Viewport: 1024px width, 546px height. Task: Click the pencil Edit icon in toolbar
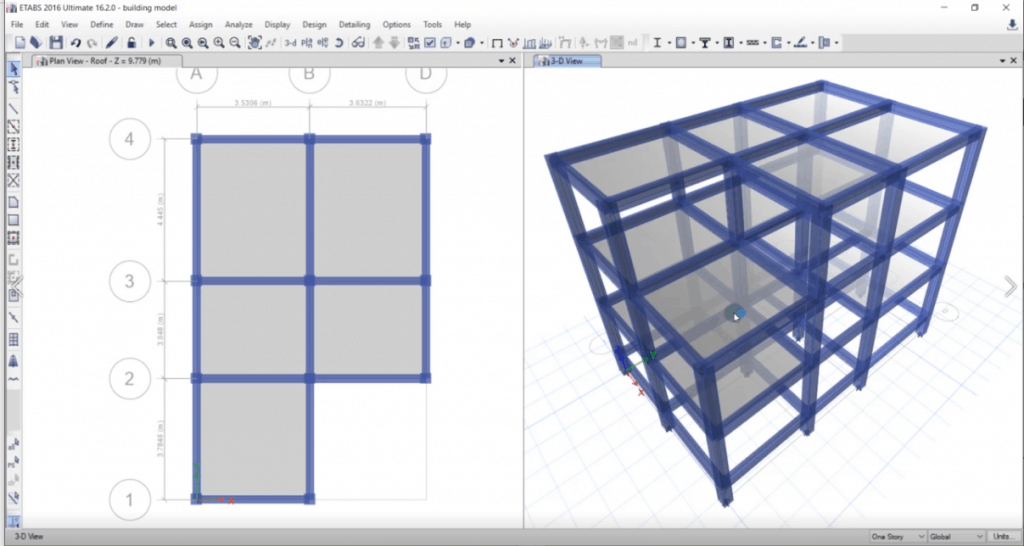(x=112, y=43)
